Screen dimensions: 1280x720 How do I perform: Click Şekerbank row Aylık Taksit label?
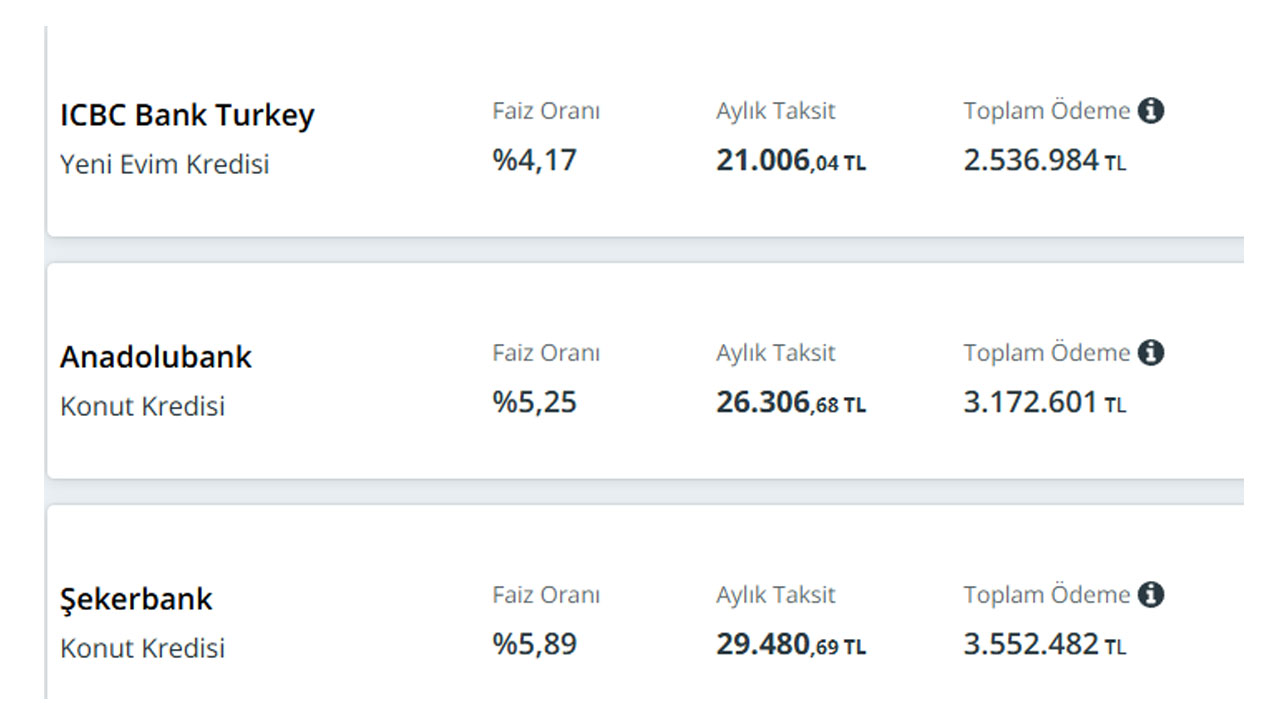(776, 595)
